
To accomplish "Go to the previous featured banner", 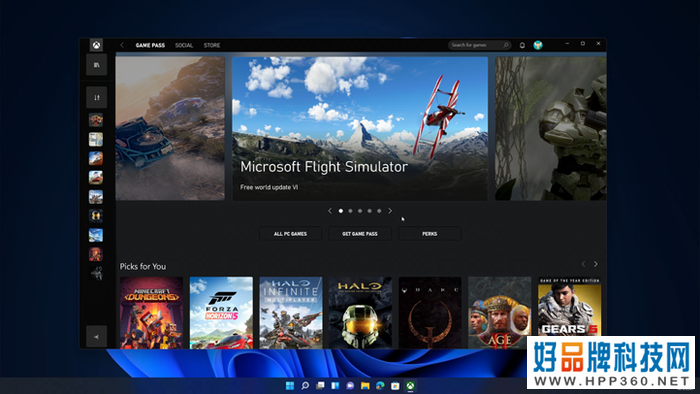I will pos(330,211).
